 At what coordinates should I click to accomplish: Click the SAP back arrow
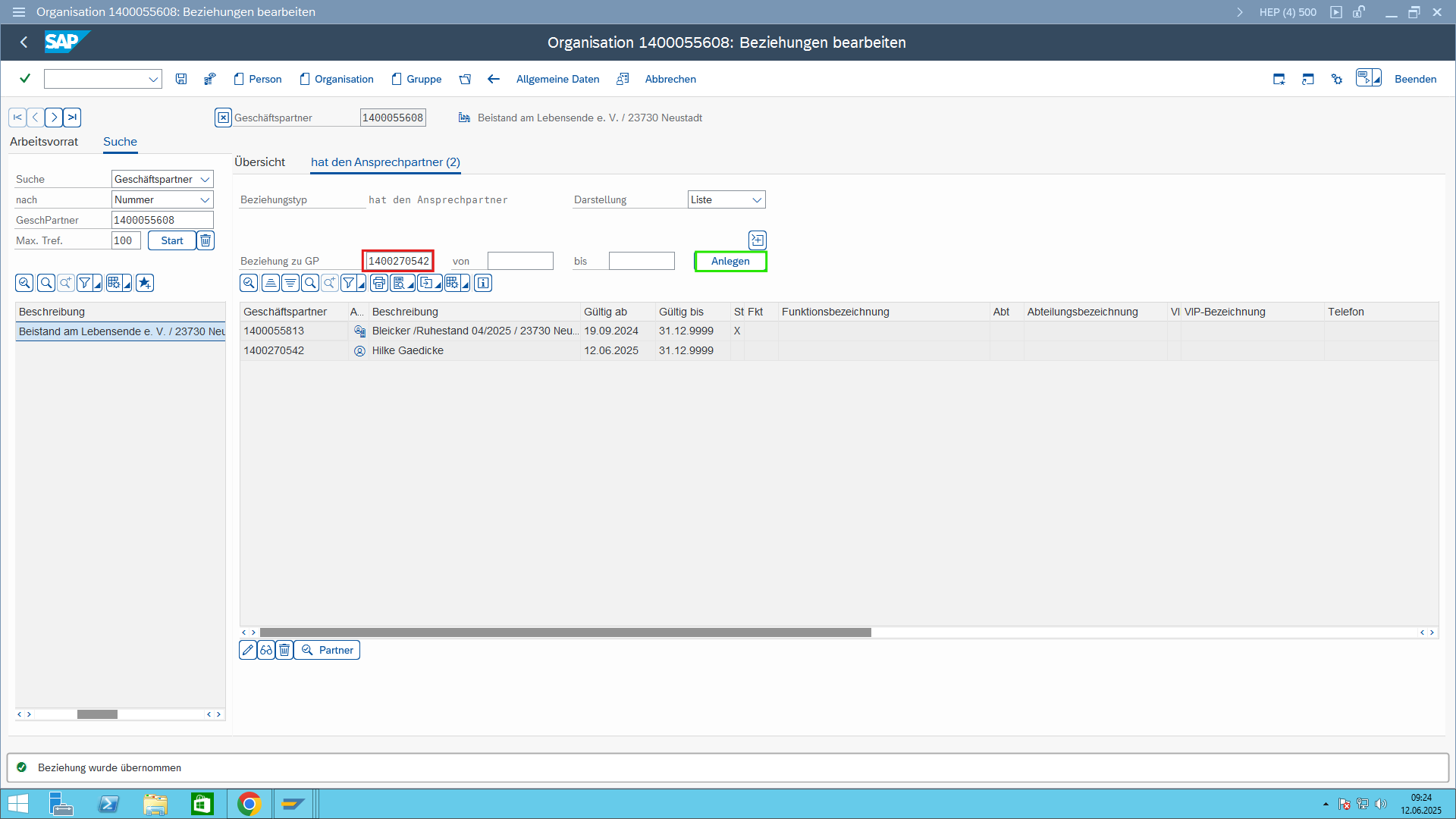(x=24, y=42)
